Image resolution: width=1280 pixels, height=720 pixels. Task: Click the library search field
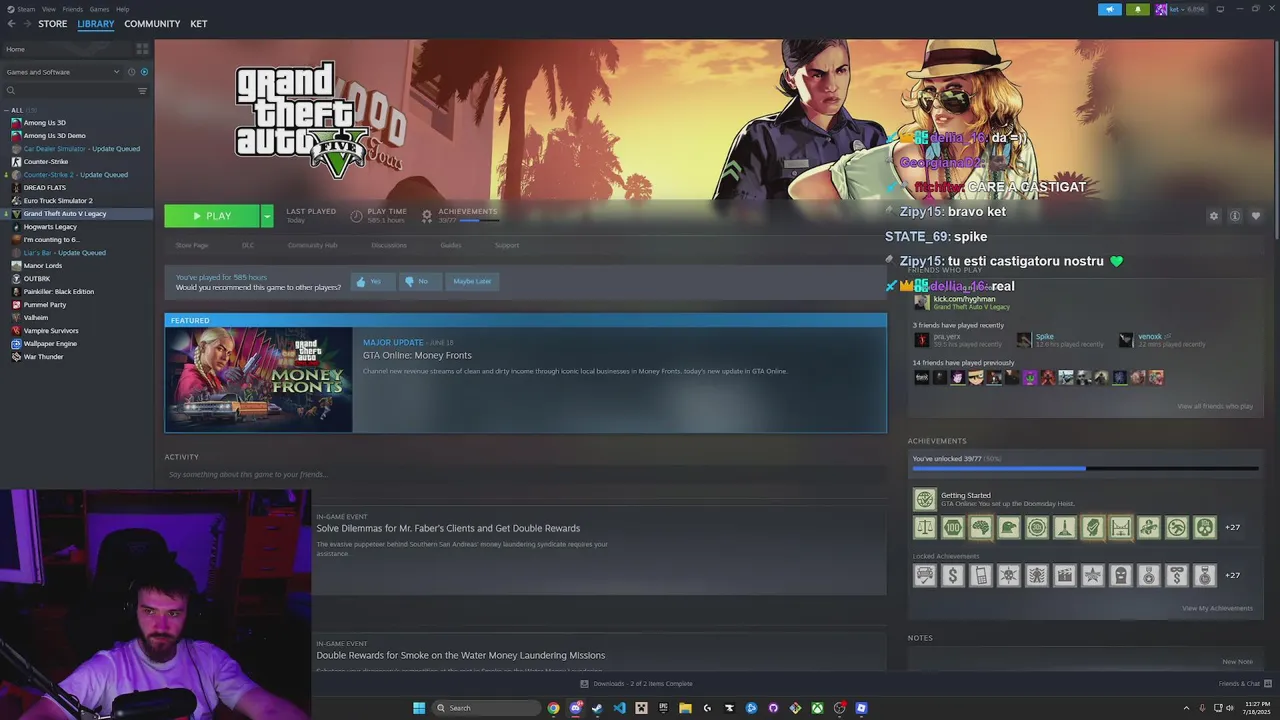click(68, 91)
